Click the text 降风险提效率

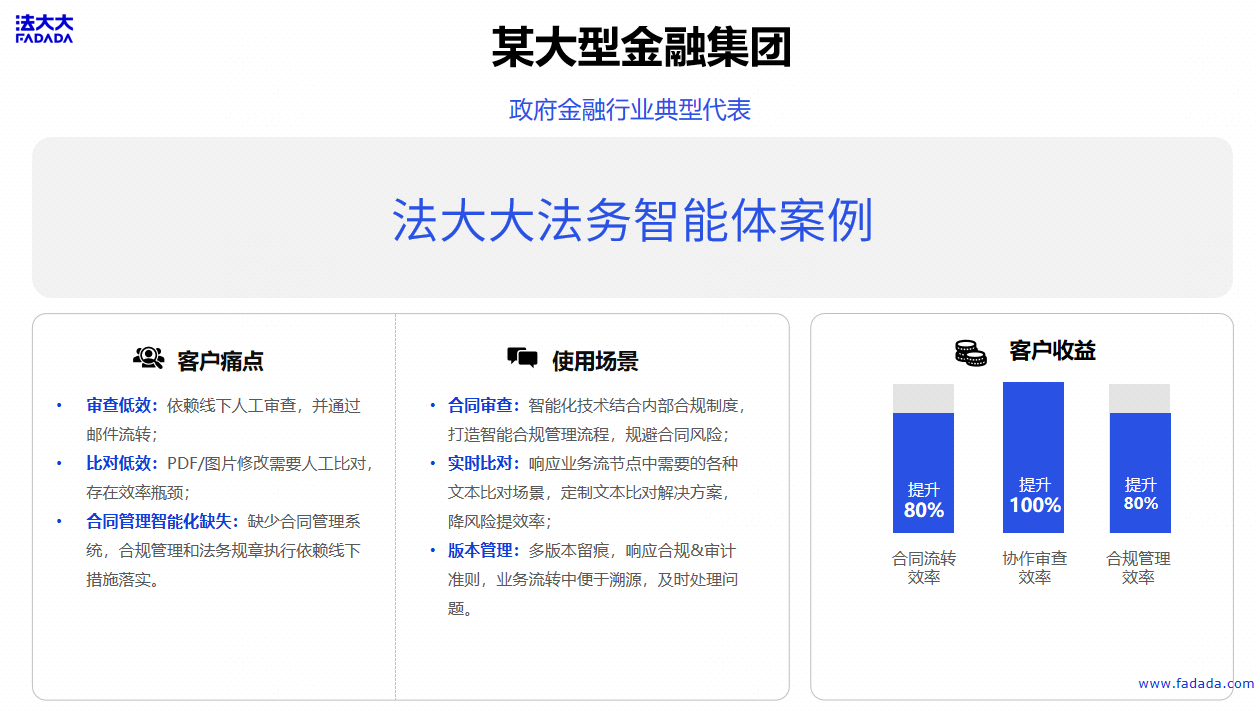click(495, 521)
